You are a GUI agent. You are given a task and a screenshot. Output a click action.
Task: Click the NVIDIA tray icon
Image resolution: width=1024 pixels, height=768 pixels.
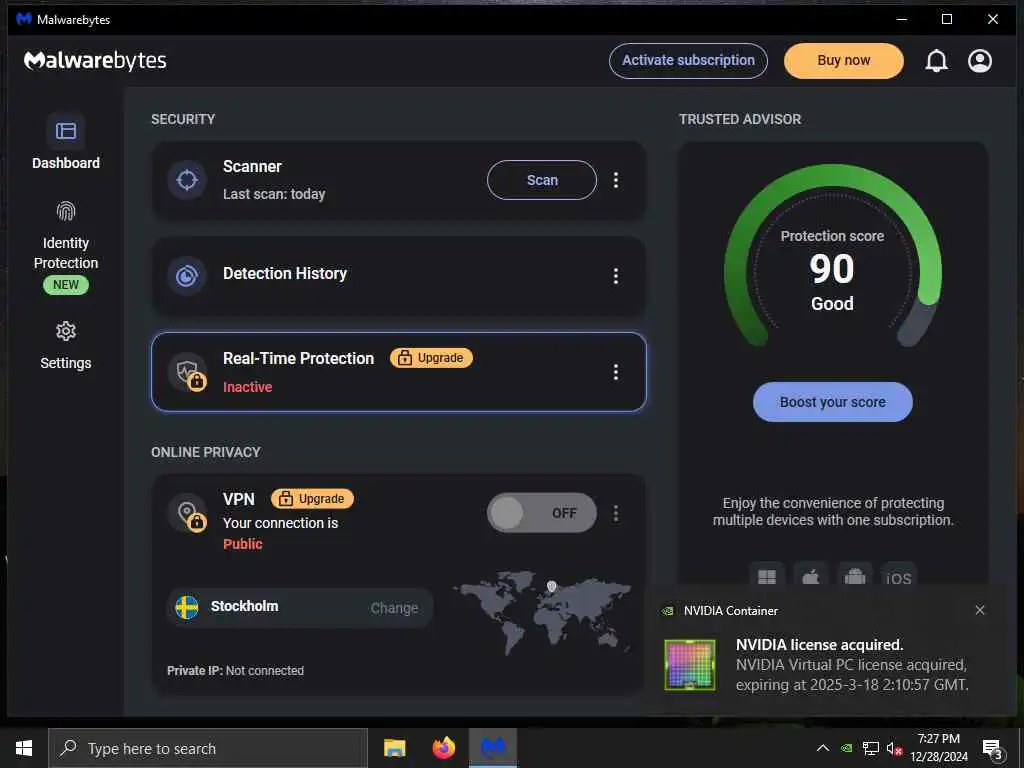(x=846, y=748)
